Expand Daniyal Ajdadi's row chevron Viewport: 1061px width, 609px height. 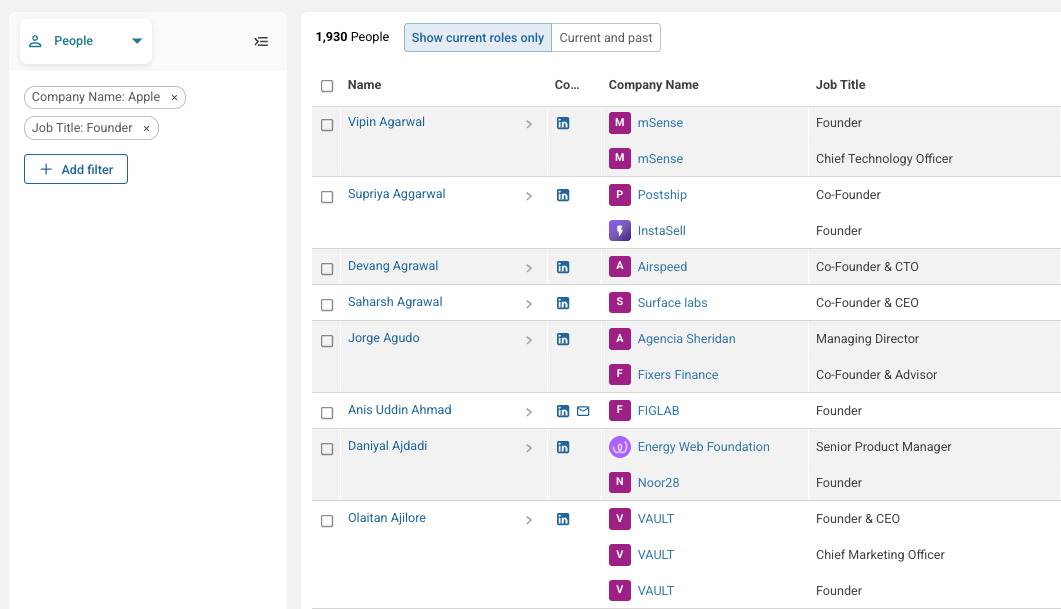[529, 448]
